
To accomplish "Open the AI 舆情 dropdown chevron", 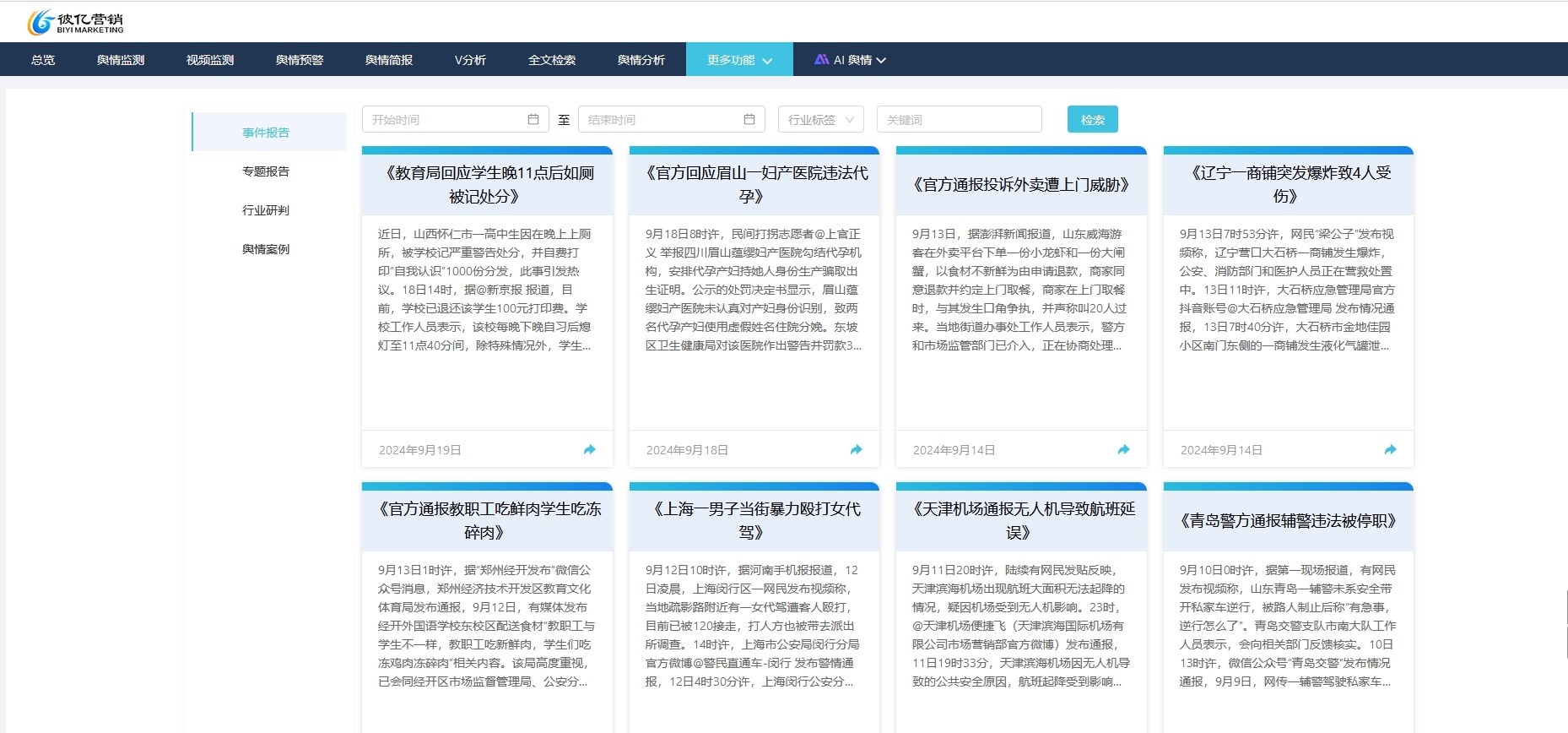I will pyautogui.click(x=881, y=61).
